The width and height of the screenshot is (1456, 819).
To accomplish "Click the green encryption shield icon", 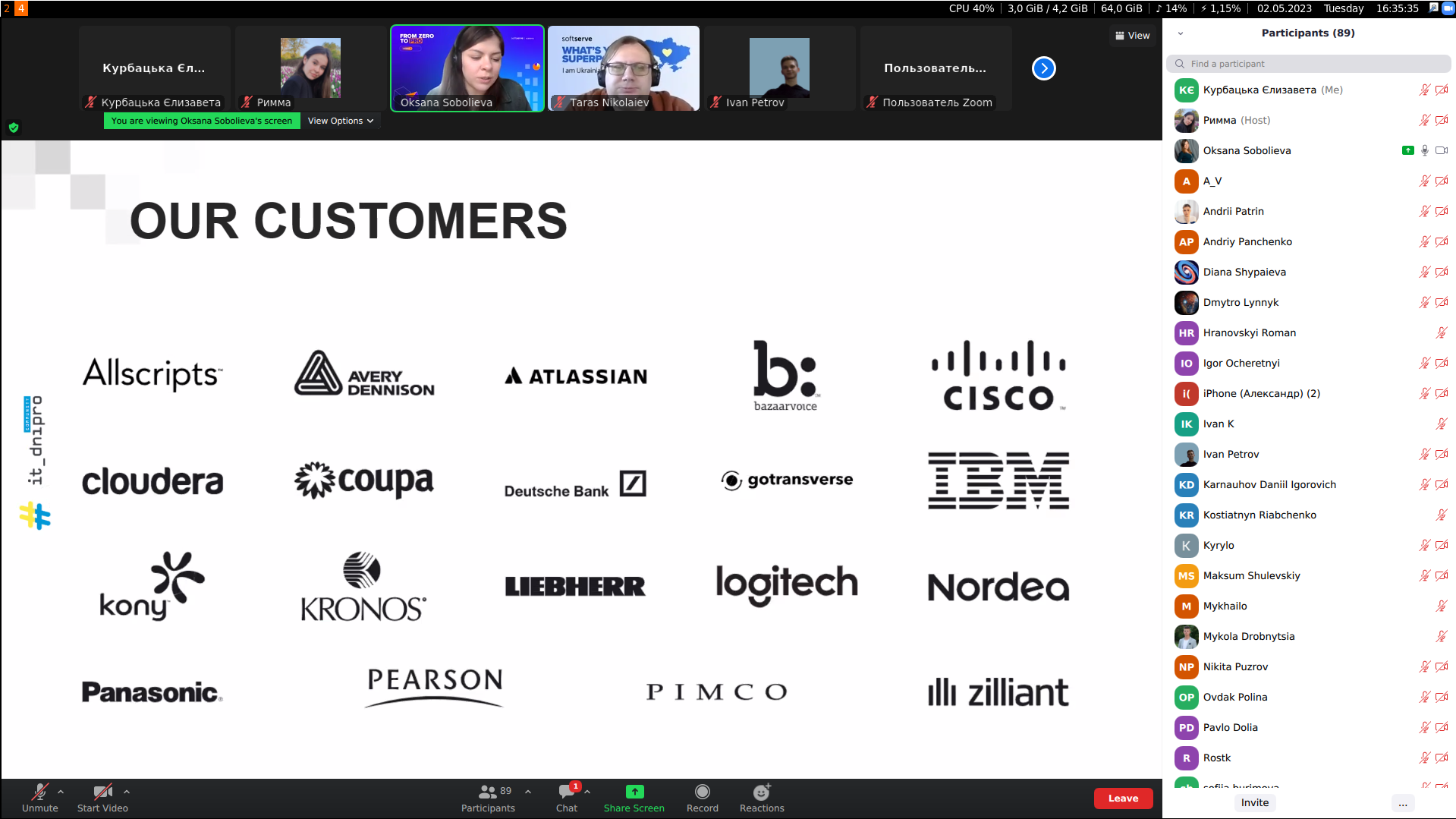I will [14, 128].
